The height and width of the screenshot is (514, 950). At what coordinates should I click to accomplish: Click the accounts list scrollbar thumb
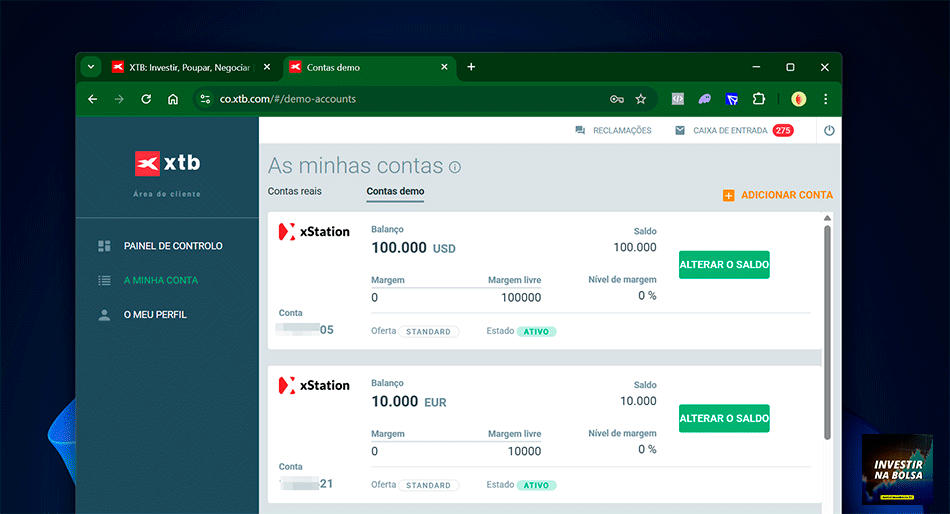click(x=827, y=332)
